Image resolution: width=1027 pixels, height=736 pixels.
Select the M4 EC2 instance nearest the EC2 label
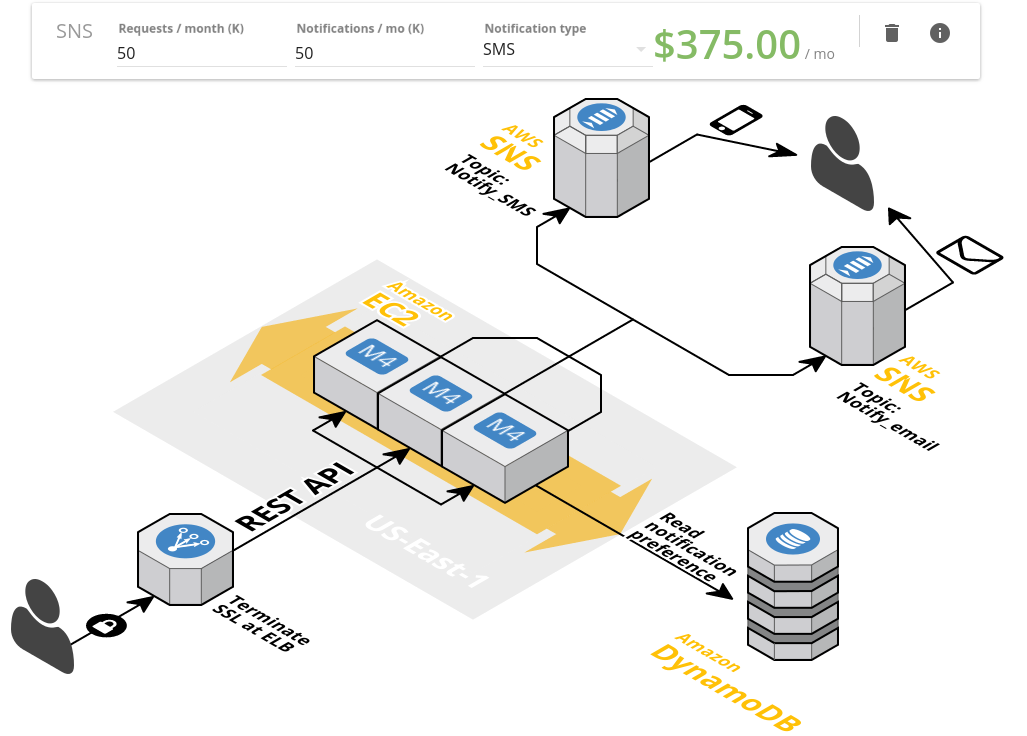376,357
